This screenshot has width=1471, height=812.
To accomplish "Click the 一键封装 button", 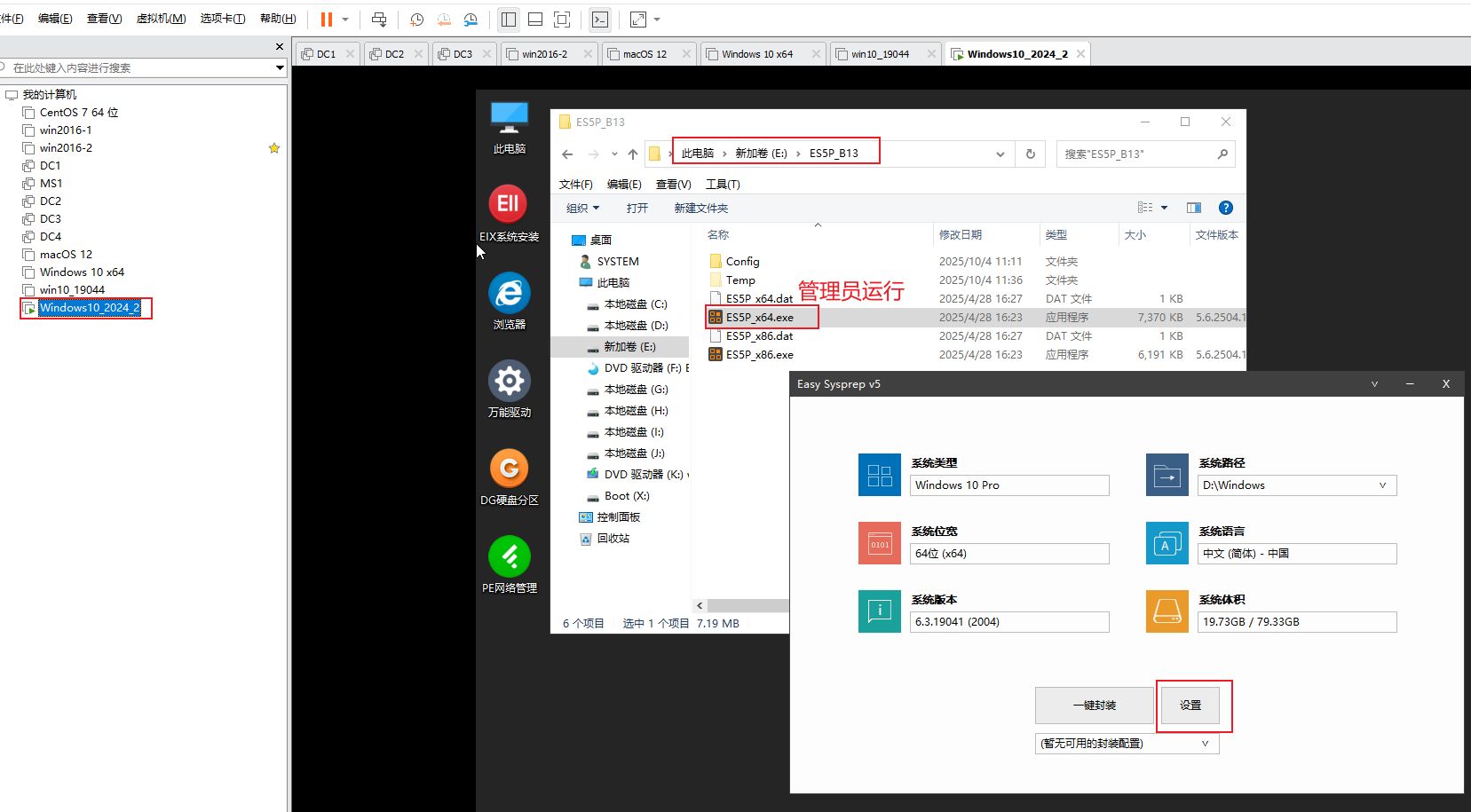I will (x=1094, y=706).
